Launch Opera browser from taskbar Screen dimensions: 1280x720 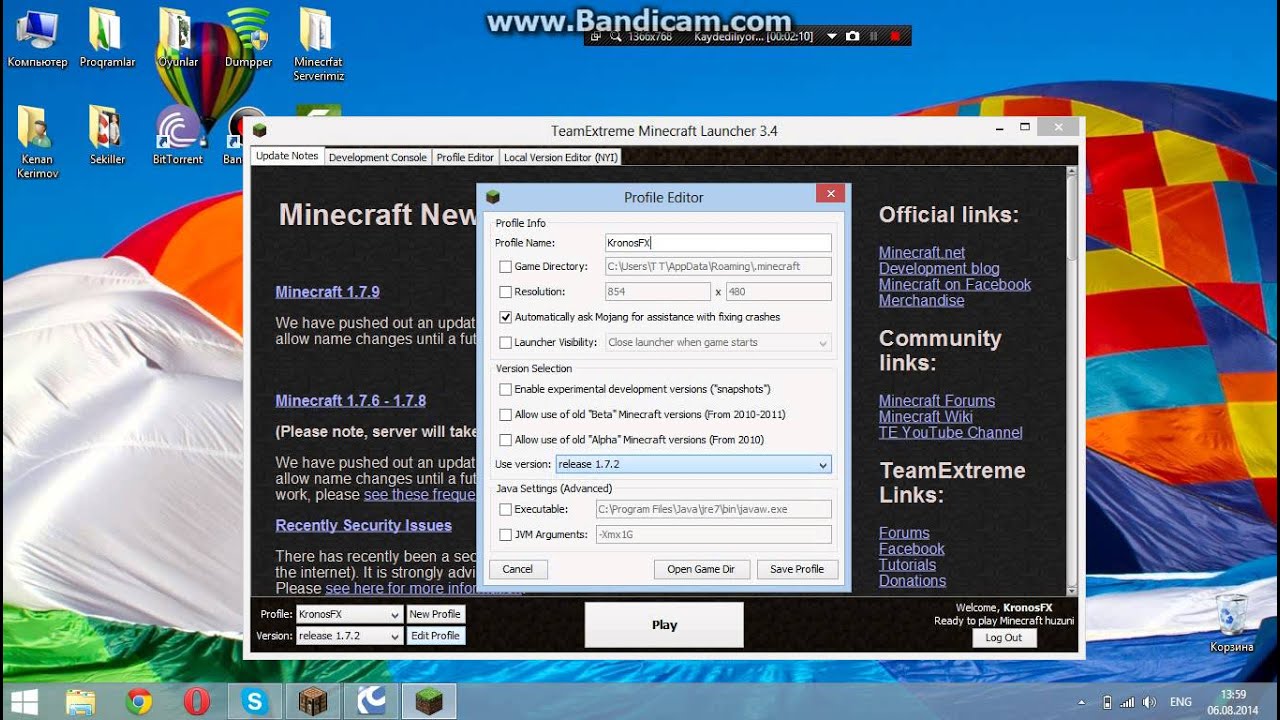(197, 701)
